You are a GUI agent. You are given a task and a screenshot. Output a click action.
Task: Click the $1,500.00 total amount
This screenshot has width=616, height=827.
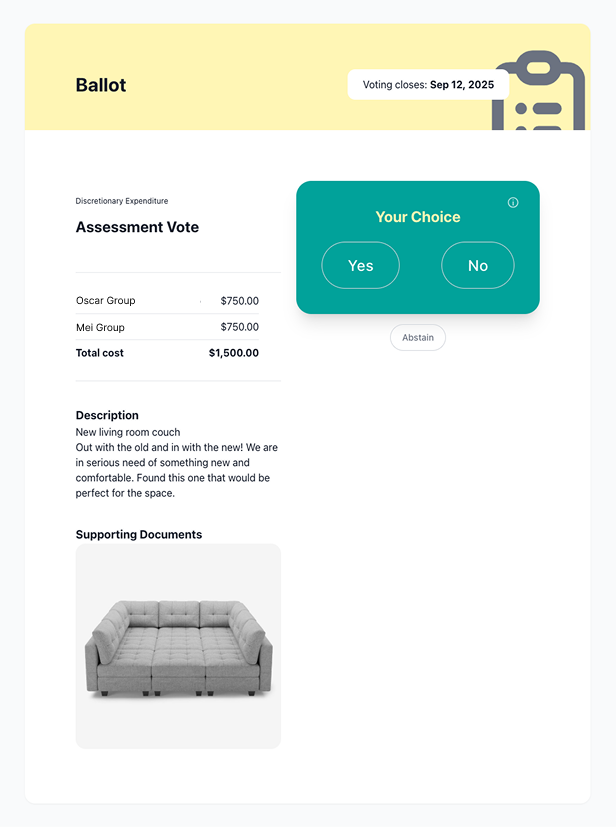tap(235, 352)
